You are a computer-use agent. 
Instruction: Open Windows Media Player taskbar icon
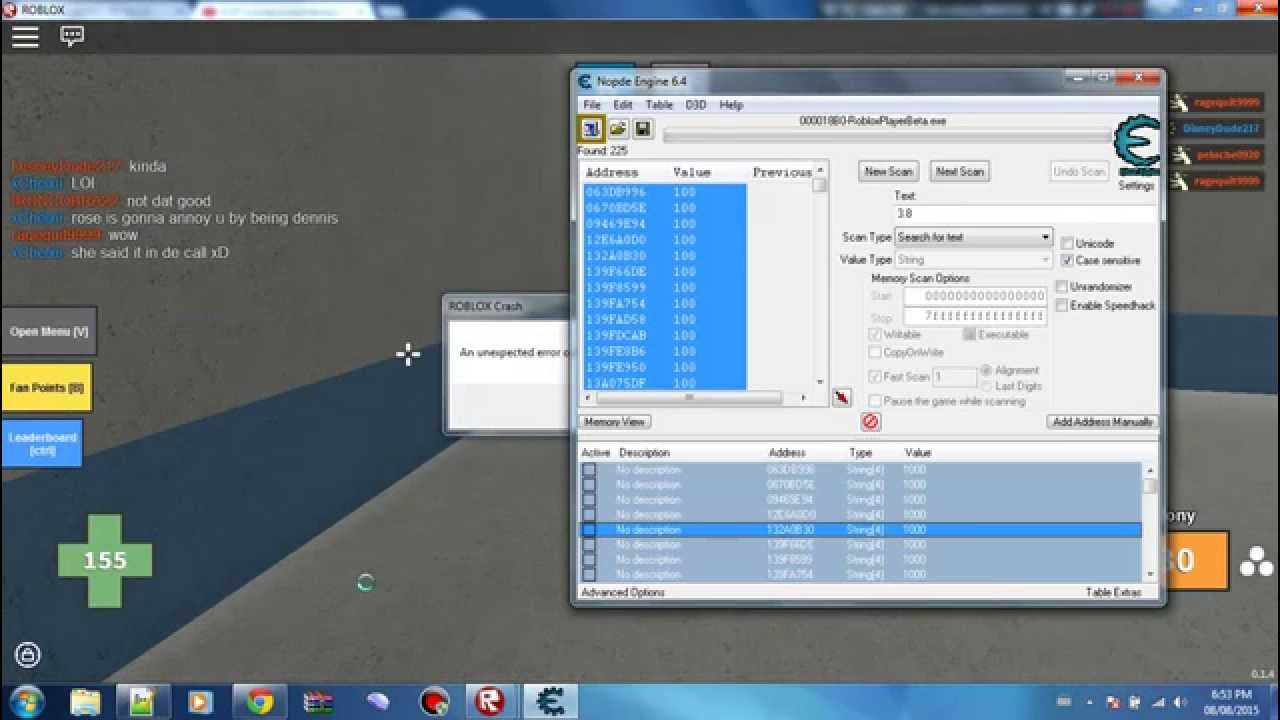point(200,702)
